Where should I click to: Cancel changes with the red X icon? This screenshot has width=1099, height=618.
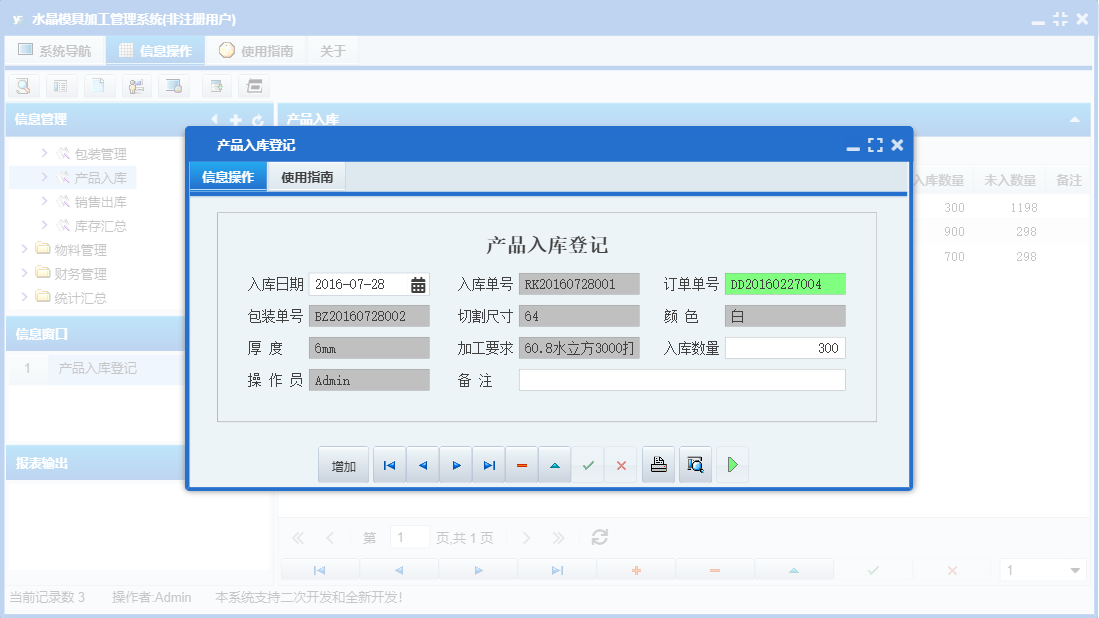pos(620,464)
